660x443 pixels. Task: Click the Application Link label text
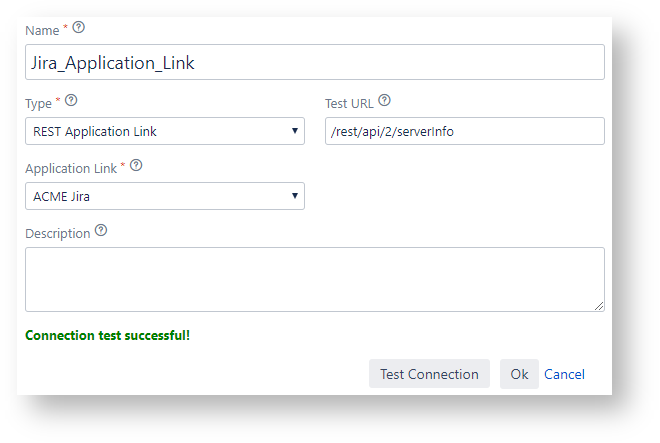click(x=71, y=167)
